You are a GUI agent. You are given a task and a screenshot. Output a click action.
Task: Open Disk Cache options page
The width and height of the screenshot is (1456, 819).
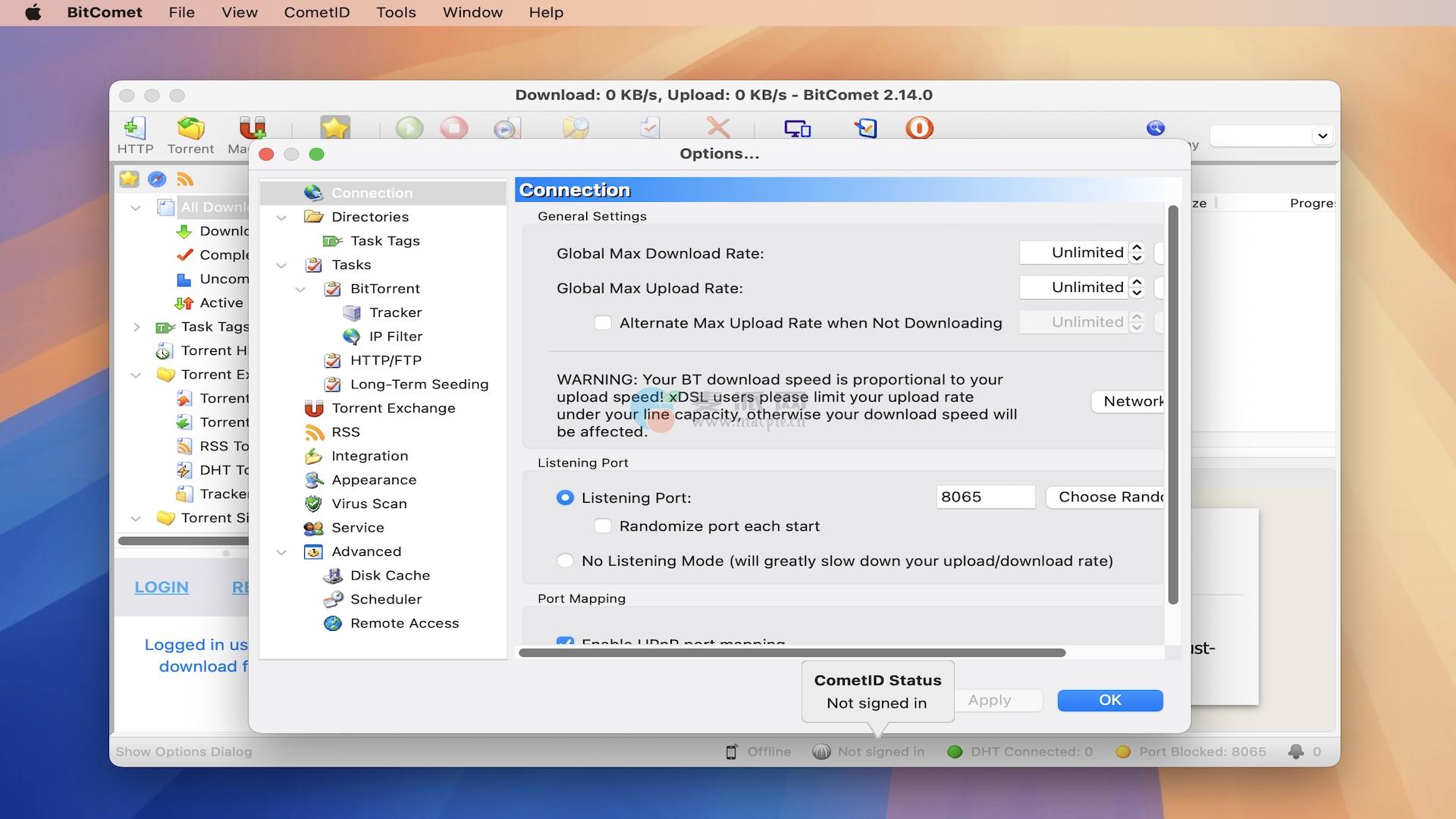coord(390,576)
